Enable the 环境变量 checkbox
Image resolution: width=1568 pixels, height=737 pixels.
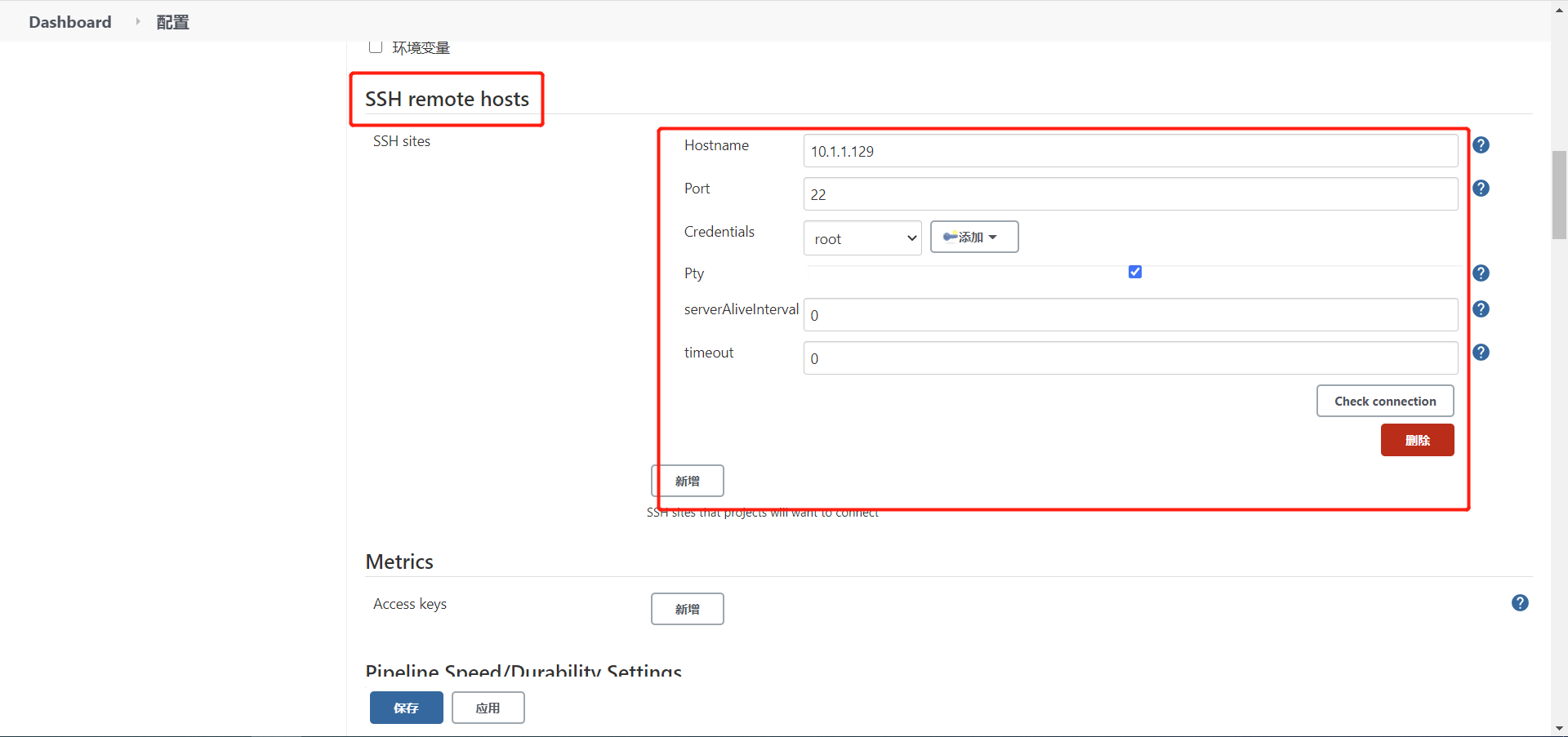pos(376,47)
